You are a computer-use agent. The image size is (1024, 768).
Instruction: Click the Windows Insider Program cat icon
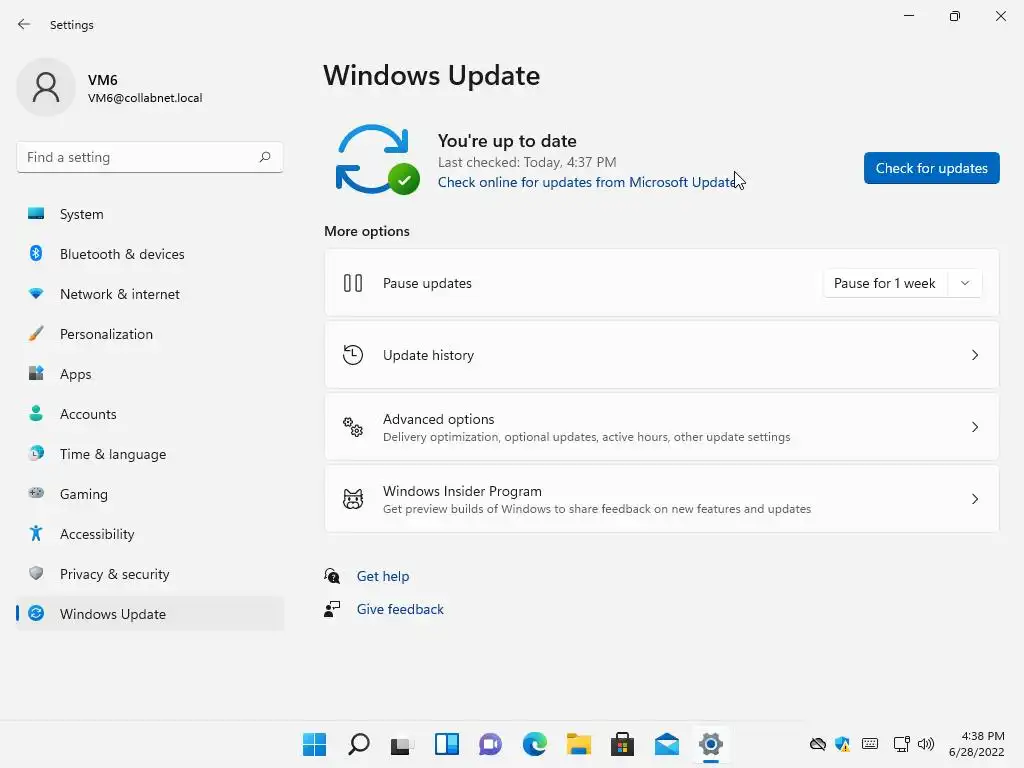pyautogui.click(x=353, y=499)
